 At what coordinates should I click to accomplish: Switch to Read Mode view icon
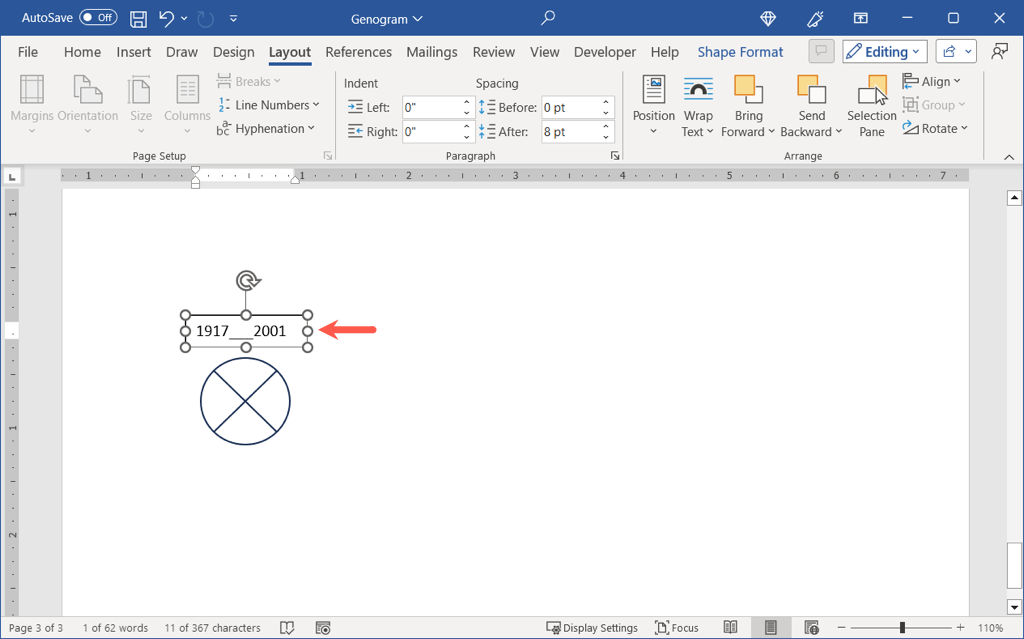tap(731, 628)
